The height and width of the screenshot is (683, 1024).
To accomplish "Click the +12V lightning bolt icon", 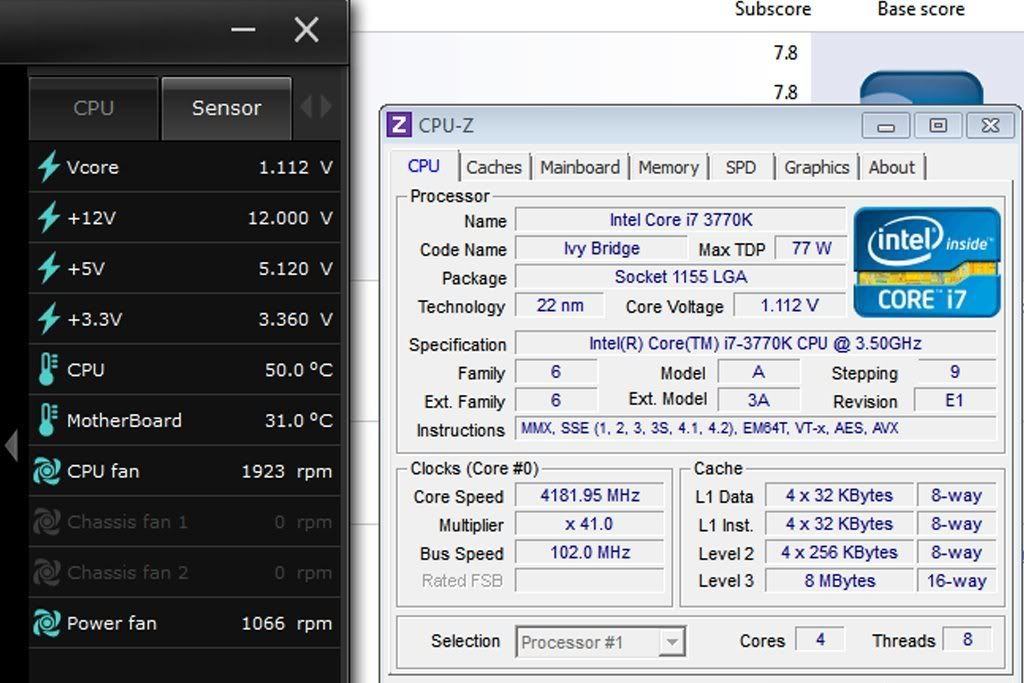I will click(48, 218).
